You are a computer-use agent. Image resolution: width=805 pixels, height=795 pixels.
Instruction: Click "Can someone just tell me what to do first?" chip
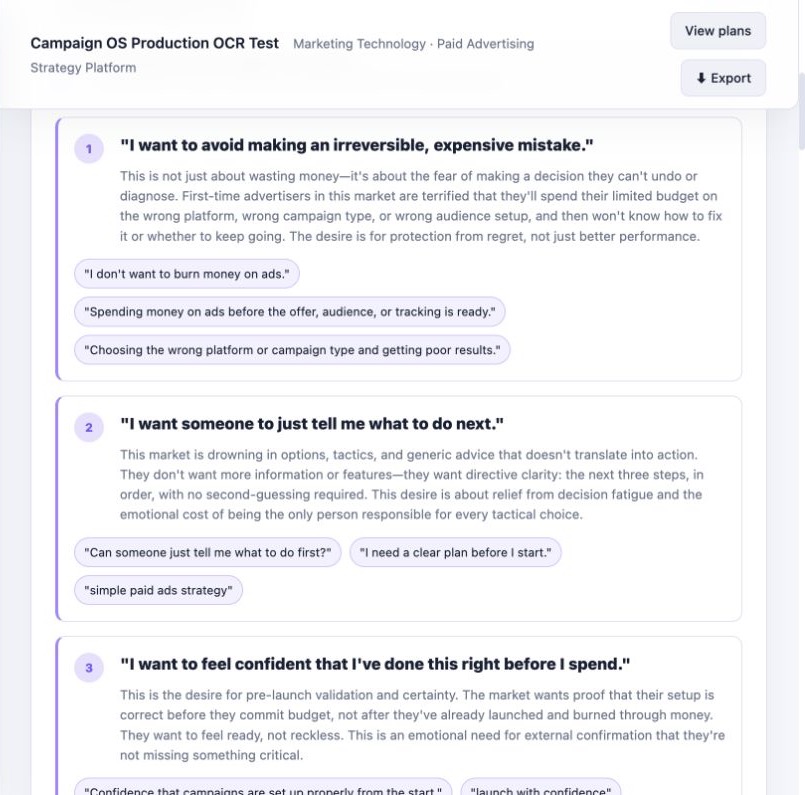[x=207, y=553]
